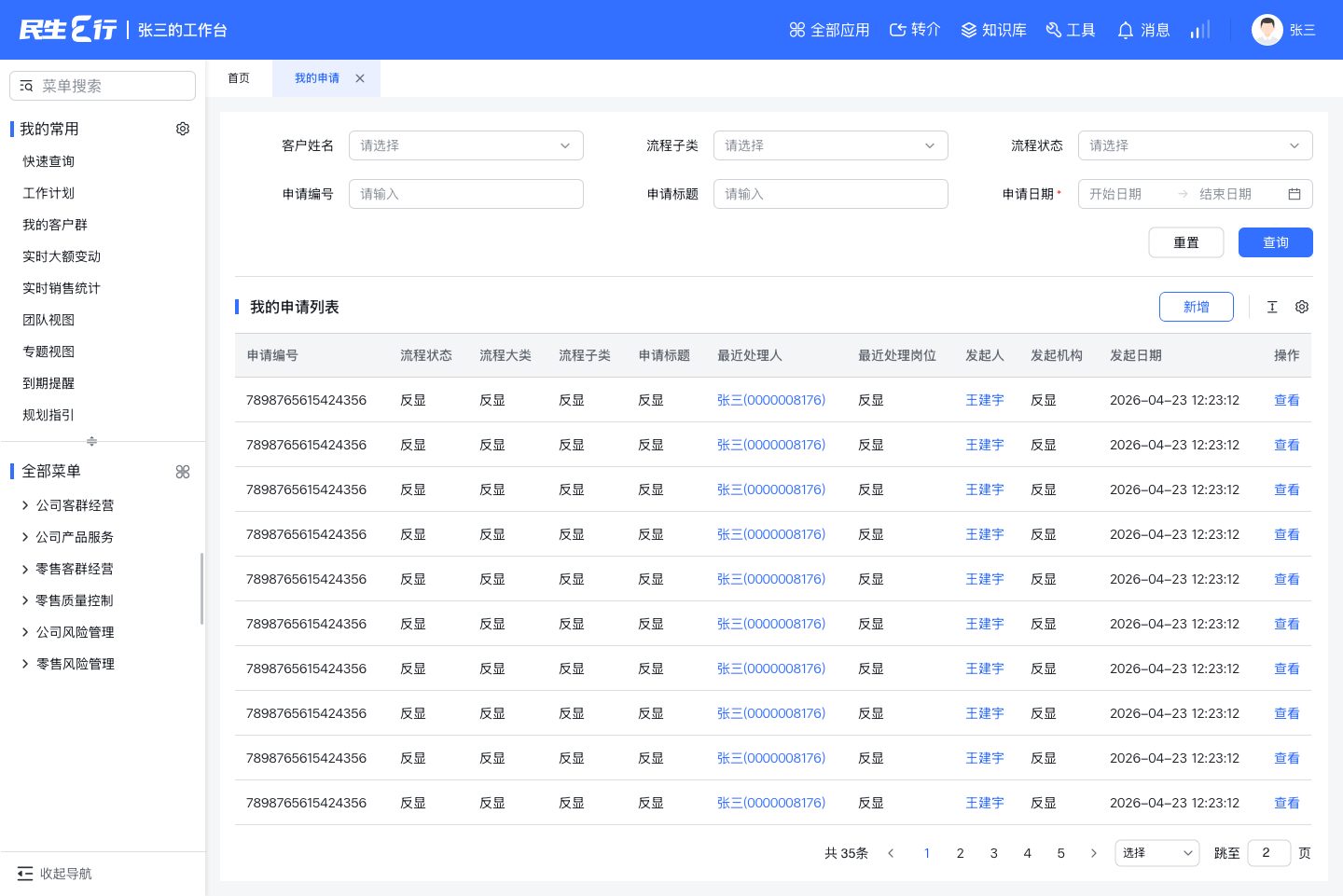The height and width of the screenshot is (896, 1343).
Task: Open 团队视图 menu item
Action: [48, 320]
